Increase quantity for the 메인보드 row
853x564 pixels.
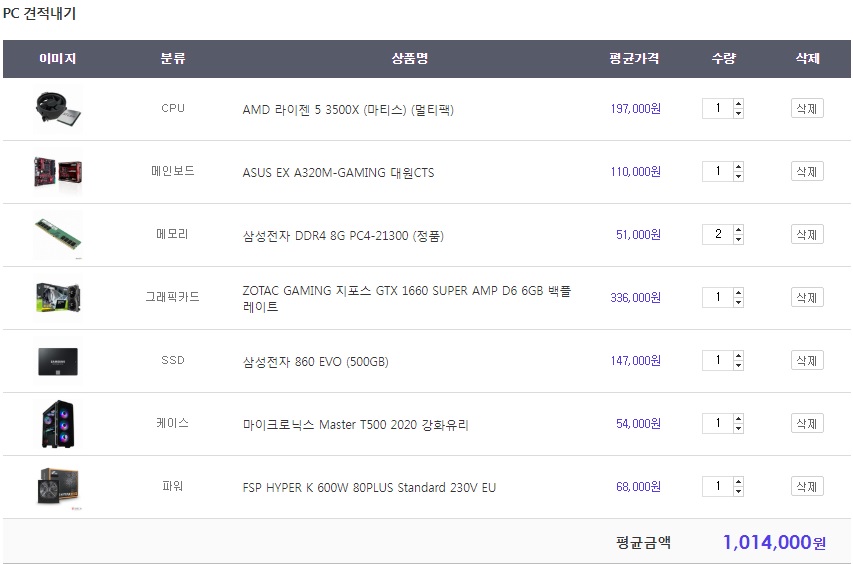[738, 167]
